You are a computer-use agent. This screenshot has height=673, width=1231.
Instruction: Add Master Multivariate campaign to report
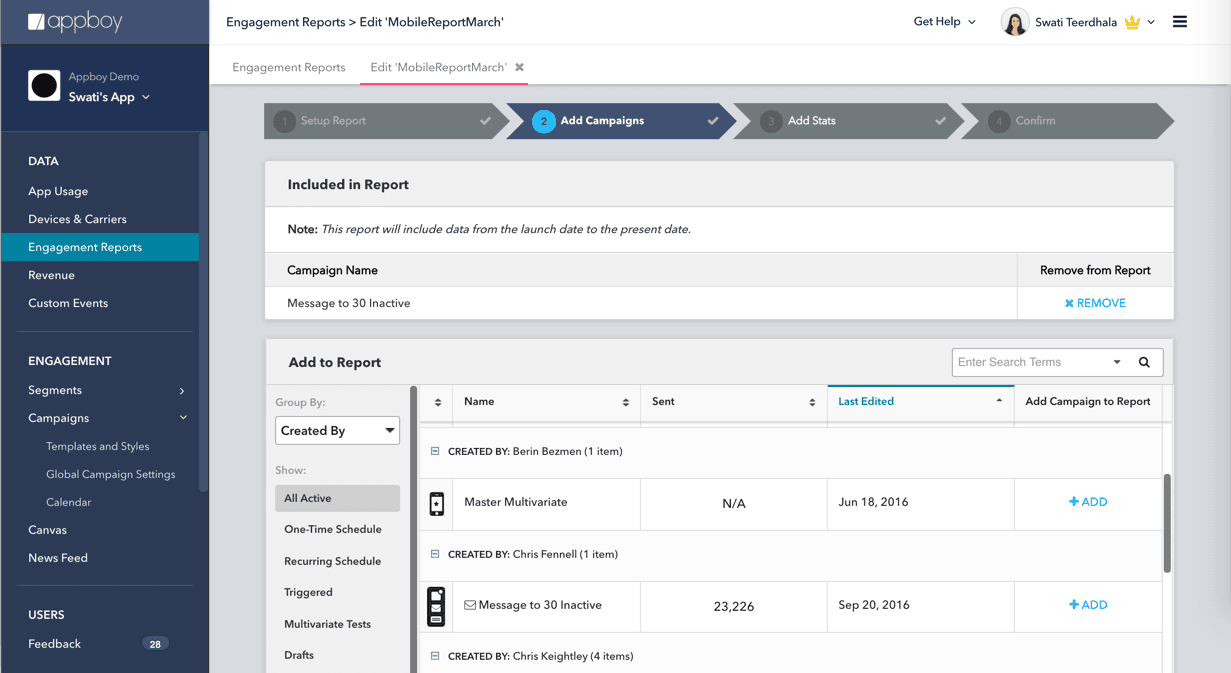click(x=1088, y=502)
